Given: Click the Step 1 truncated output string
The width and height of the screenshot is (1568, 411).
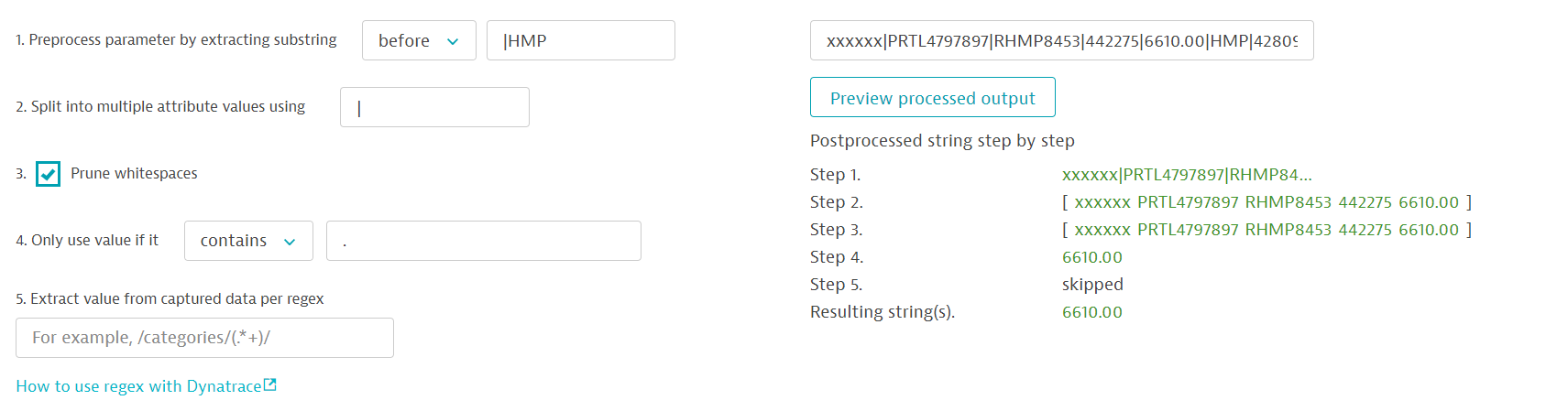Looking at the screenshot, I should [x=1187, y=175].
